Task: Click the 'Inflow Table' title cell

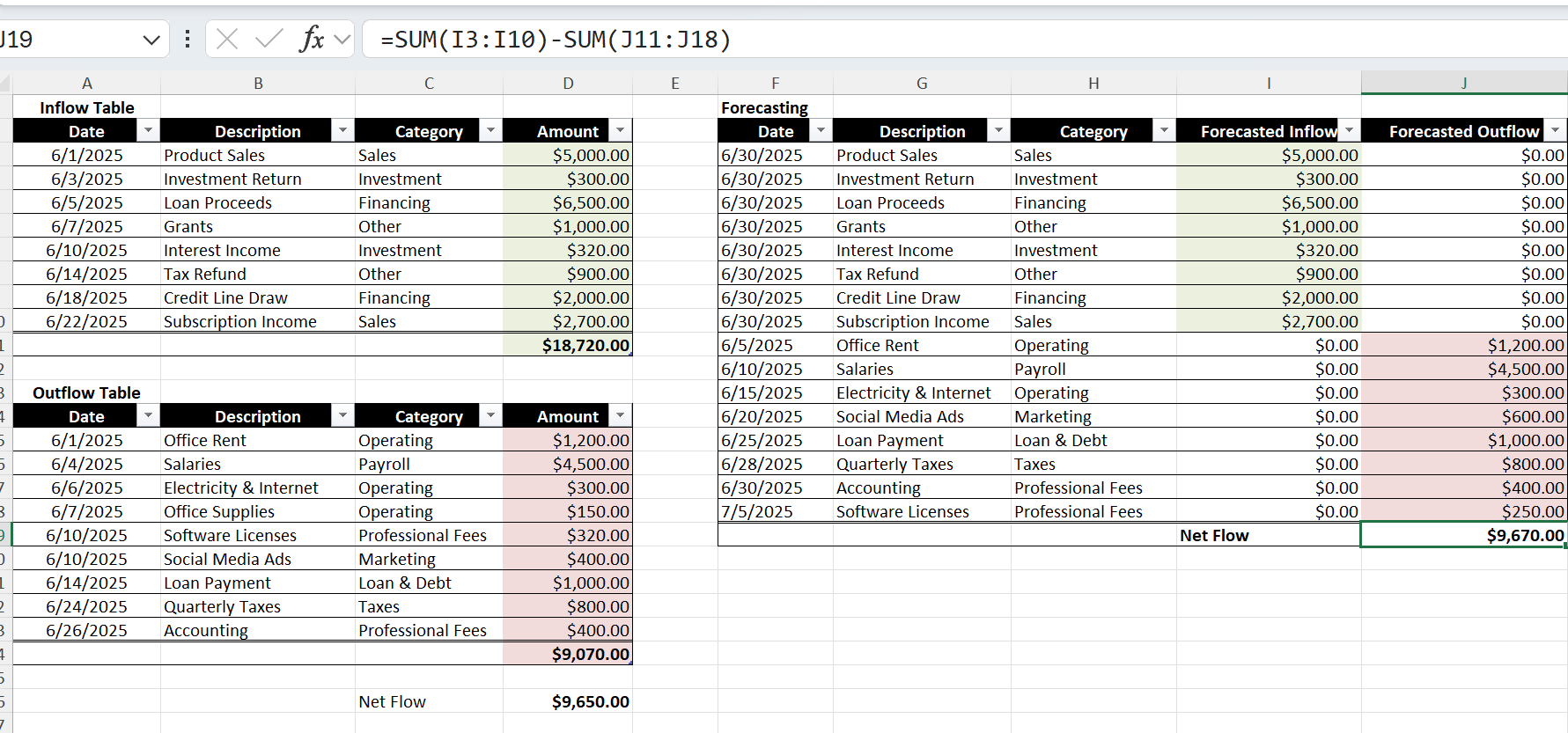Action: click(86, 107)
